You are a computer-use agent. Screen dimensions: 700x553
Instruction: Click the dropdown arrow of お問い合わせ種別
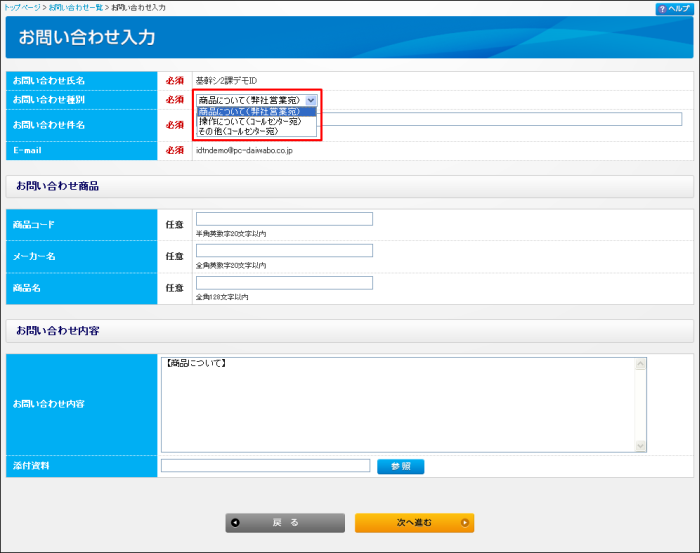pyautogui.click(x=311, y=100)
